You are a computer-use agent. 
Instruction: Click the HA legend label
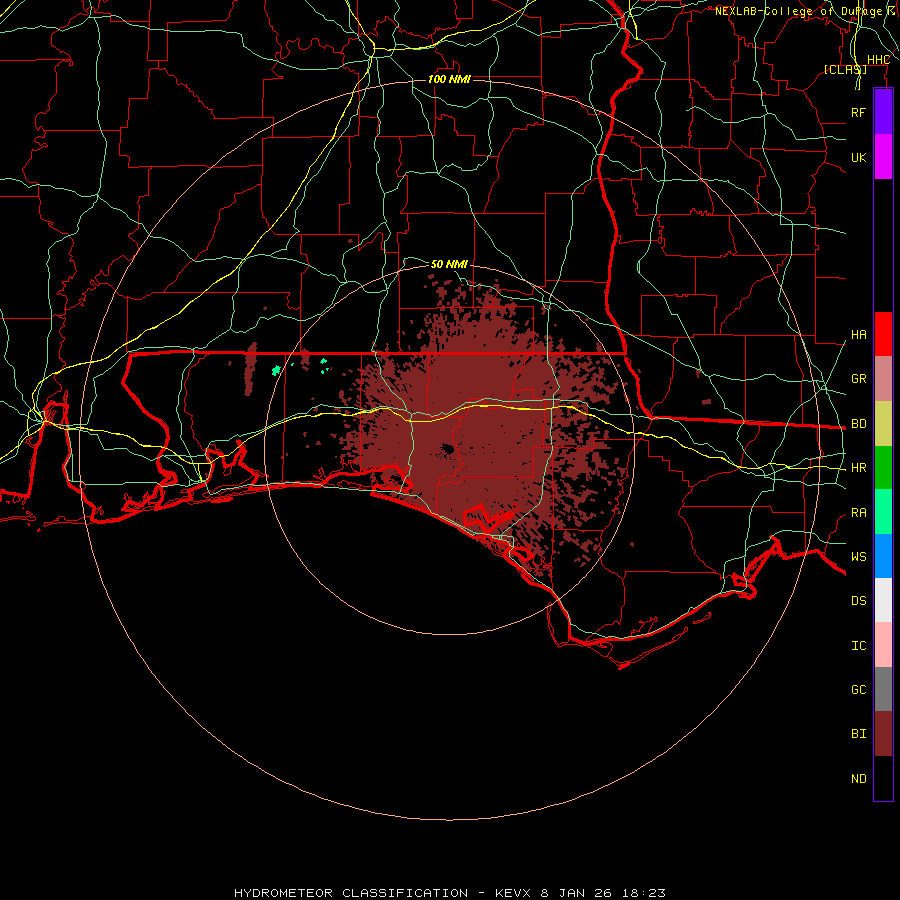[859, 334]
